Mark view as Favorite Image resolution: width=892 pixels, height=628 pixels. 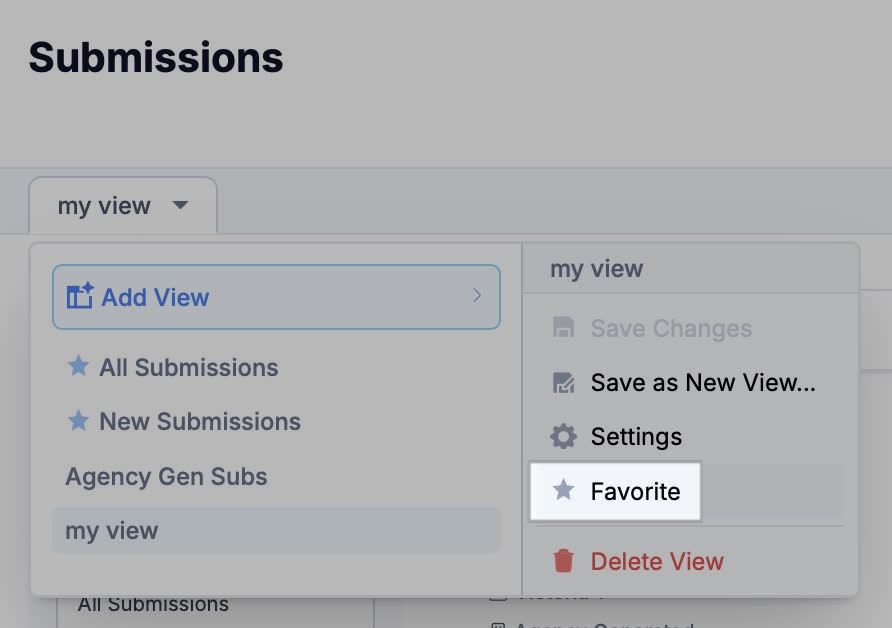click(x=635, y=491)
